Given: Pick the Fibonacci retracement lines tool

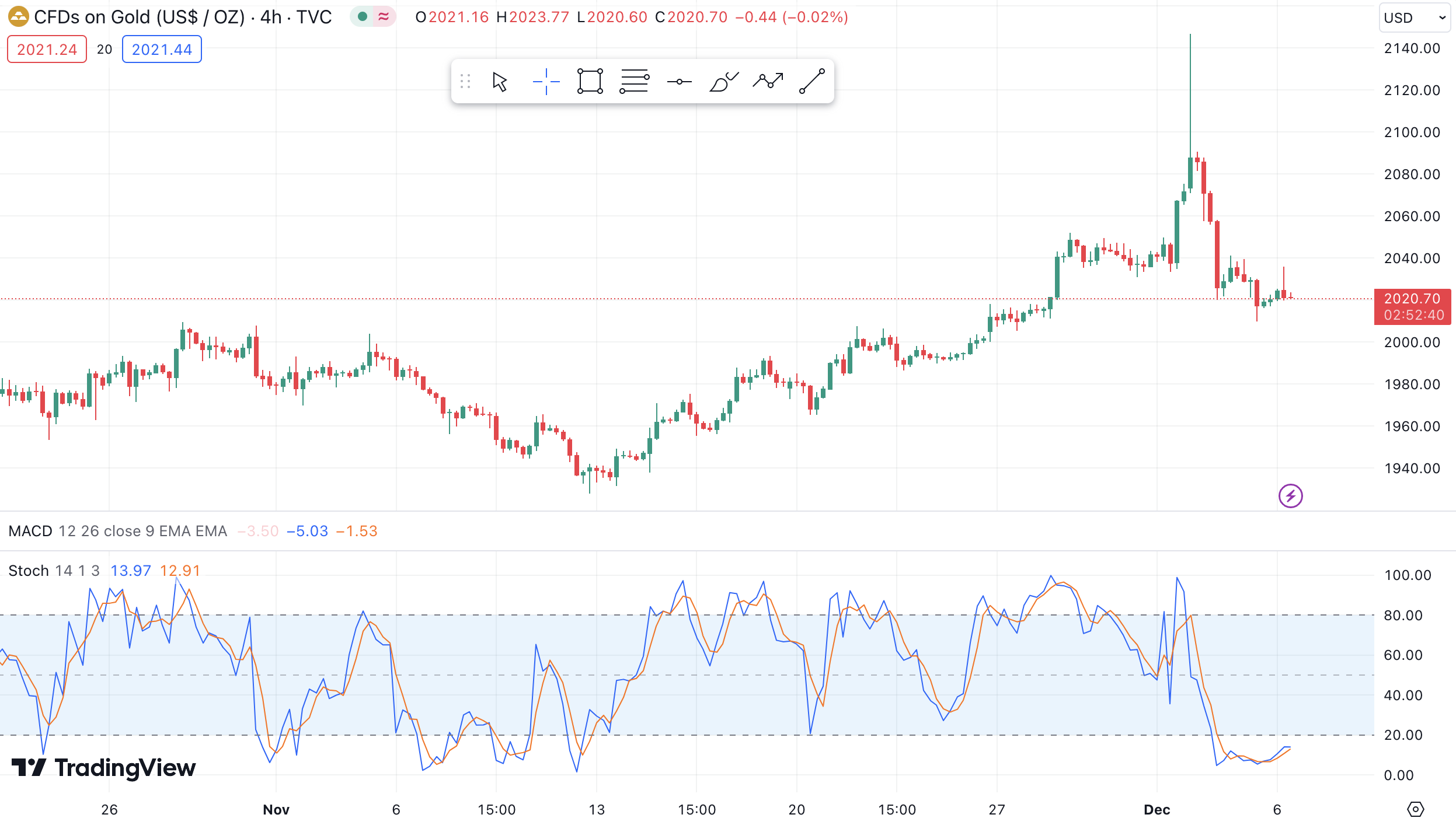Looking at the screenshot, I should click(x=635, y=82).
